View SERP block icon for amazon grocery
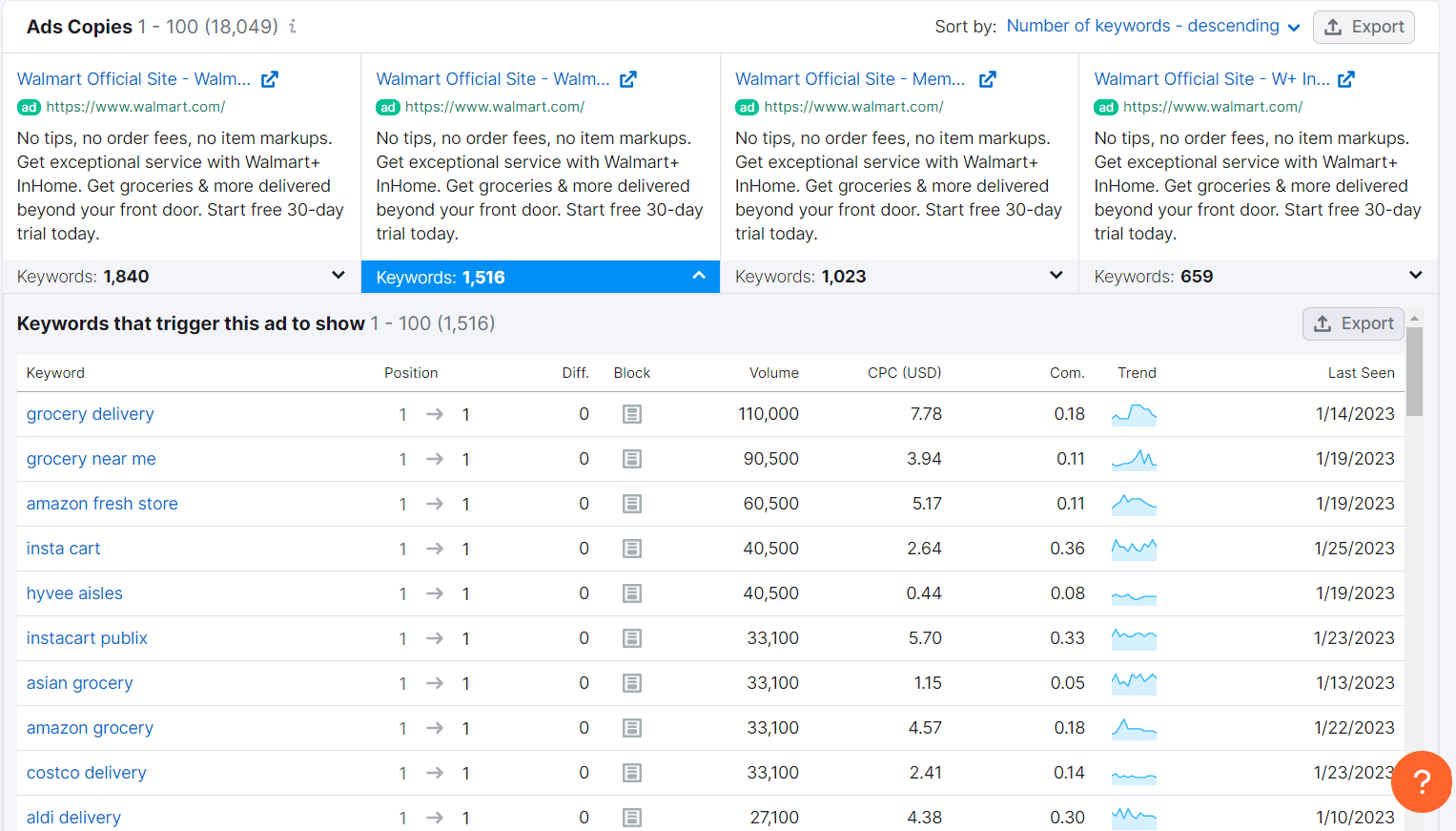This screenshot has width=1456, height=831. (x=632, y=728)
